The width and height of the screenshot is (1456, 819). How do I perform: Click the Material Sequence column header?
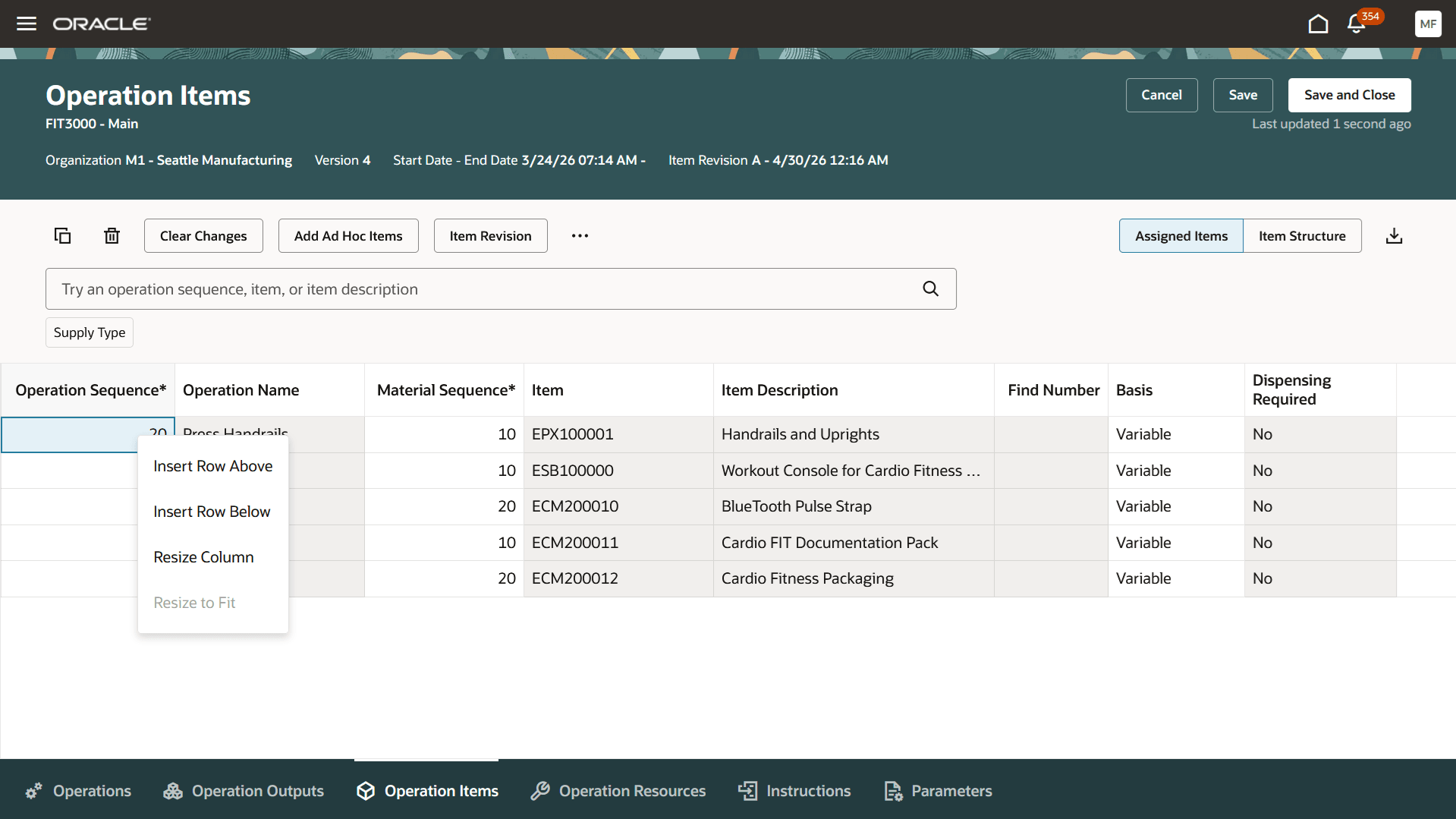[x=445, y=390]
